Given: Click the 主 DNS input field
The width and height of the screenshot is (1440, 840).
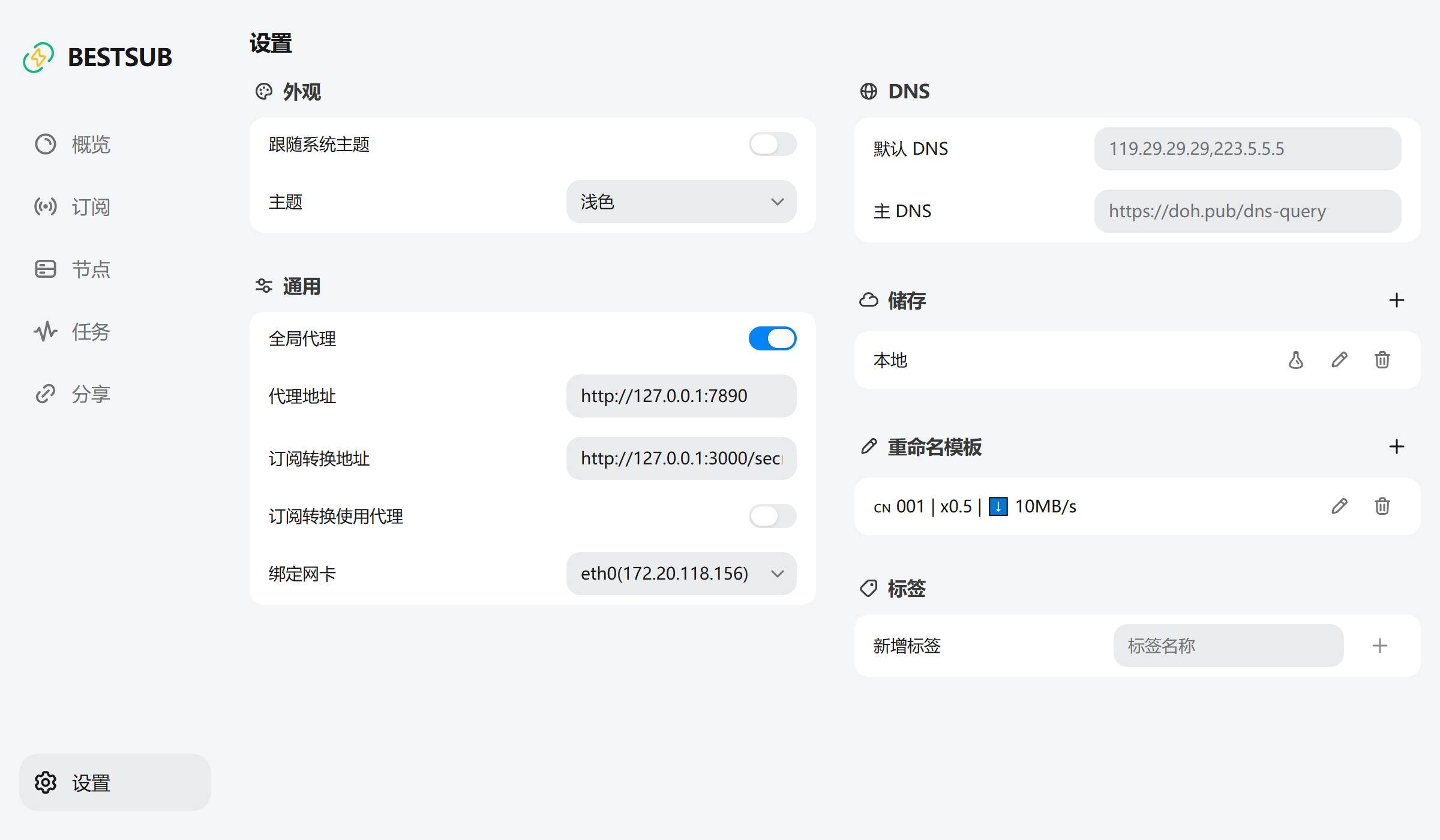Looking at the screenshot, I should [1247, 211].
